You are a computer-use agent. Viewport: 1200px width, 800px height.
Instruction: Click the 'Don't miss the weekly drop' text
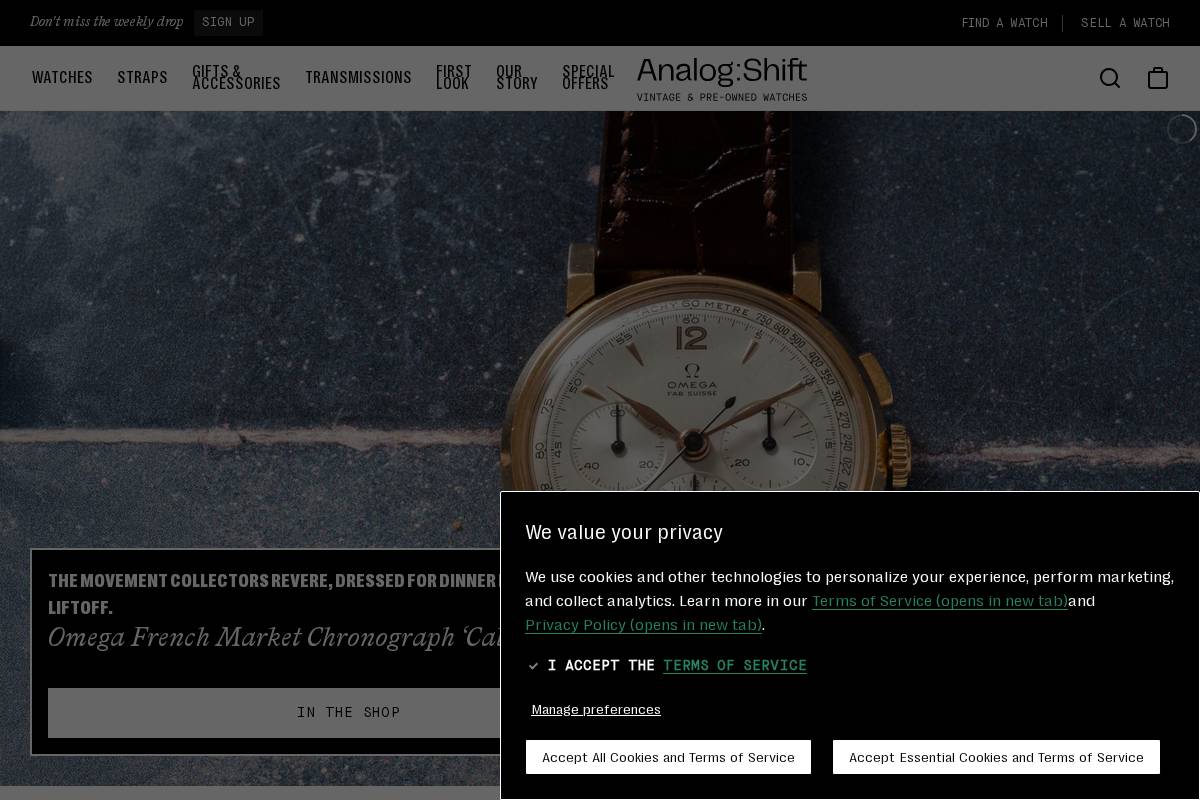tap(106, 22)
